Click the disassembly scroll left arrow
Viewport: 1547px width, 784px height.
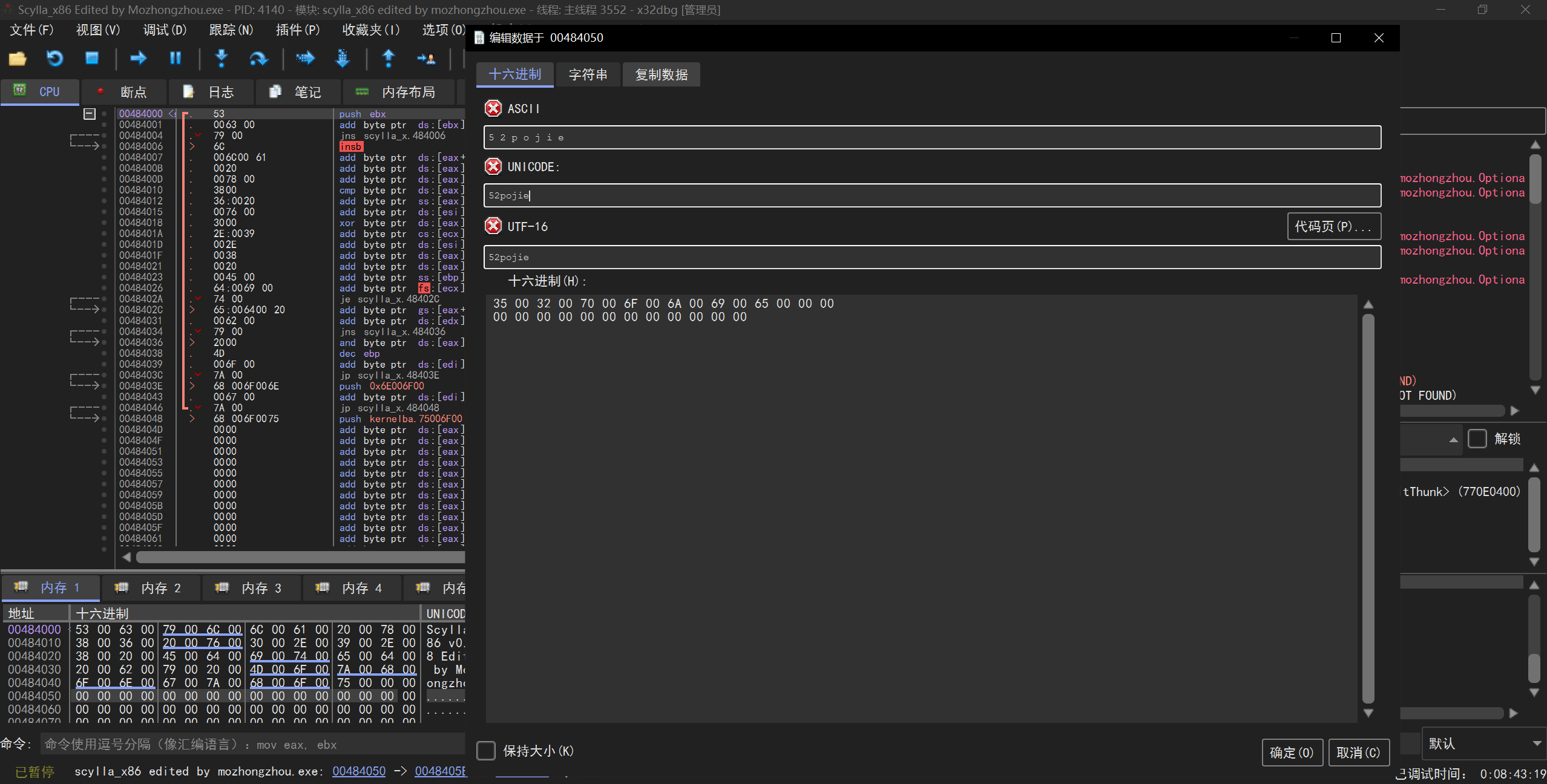[126, 557]
